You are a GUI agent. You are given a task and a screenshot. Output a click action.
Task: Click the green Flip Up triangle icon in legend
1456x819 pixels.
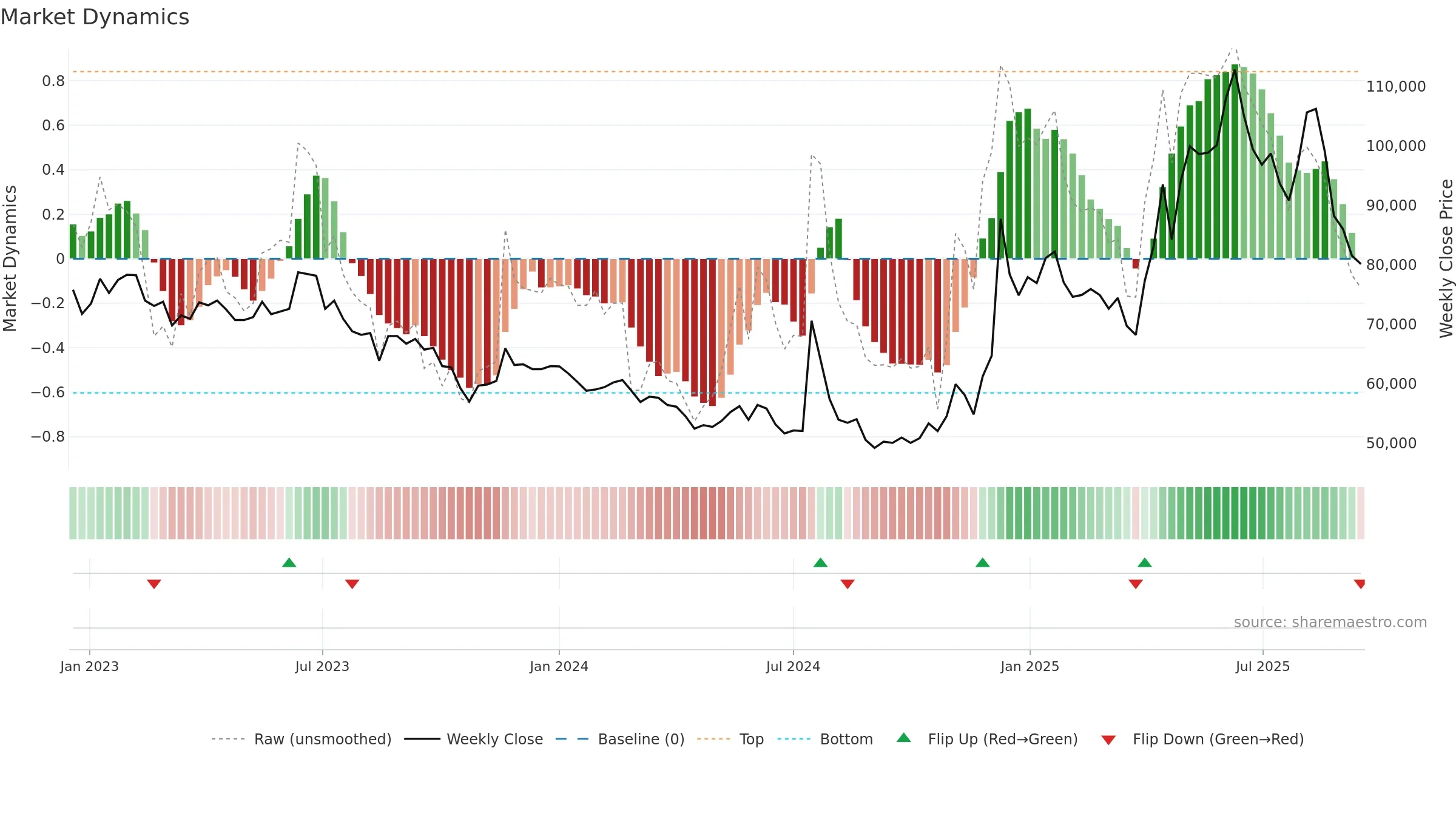coord(904,738)
